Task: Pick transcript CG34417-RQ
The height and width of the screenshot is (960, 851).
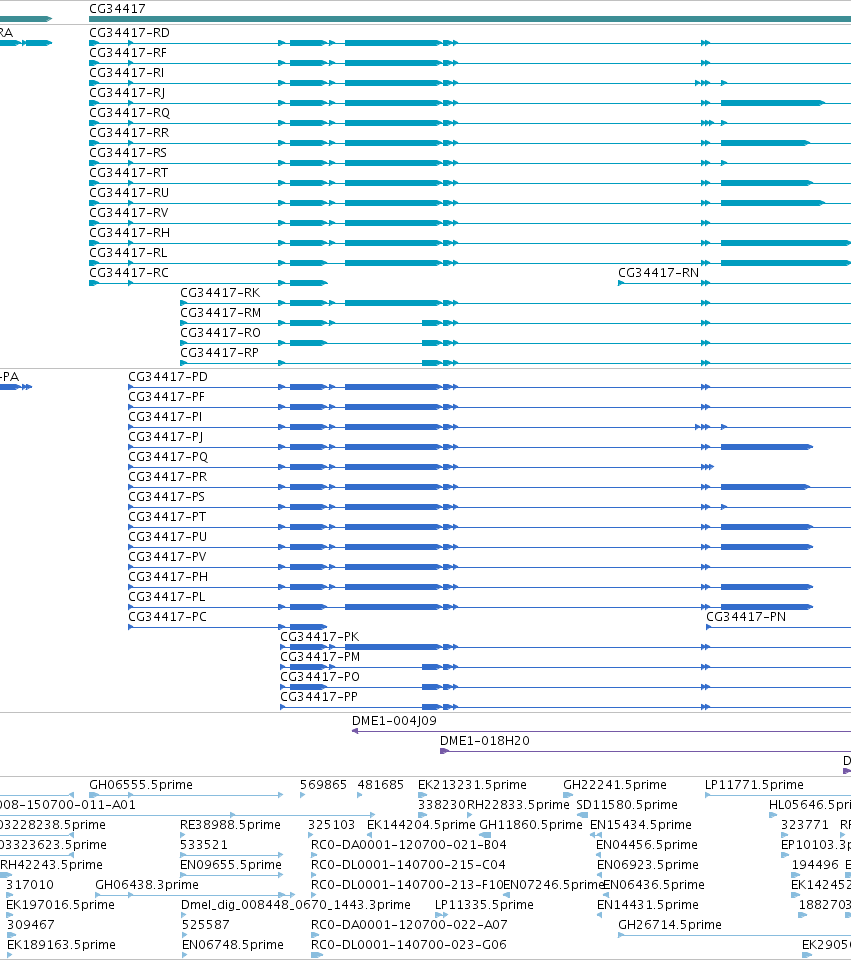Action: [130, 113]
